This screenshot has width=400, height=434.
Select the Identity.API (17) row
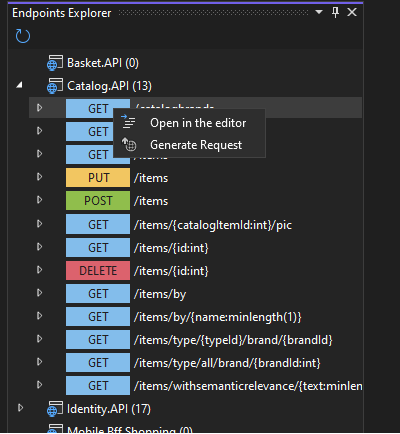coord(109,409)
